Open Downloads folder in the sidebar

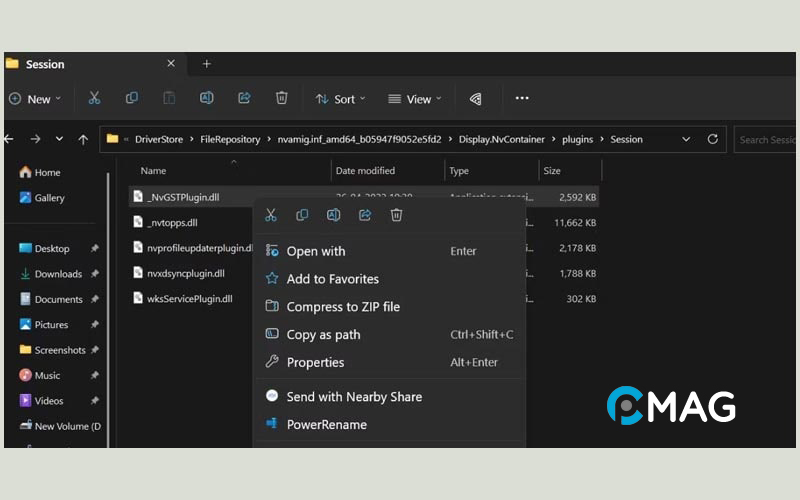pyautogui.click(x=58, y=274)
